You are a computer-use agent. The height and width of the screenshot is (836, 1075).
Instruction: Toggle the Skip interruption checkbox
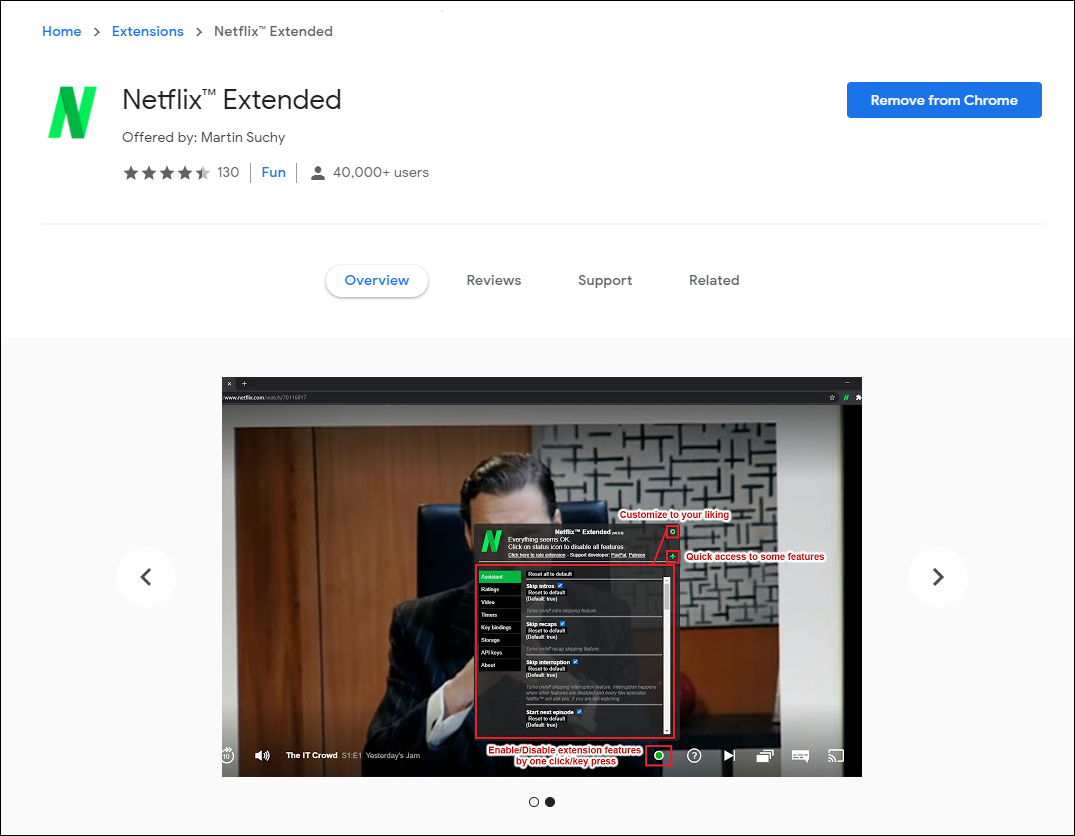(575, 662)
